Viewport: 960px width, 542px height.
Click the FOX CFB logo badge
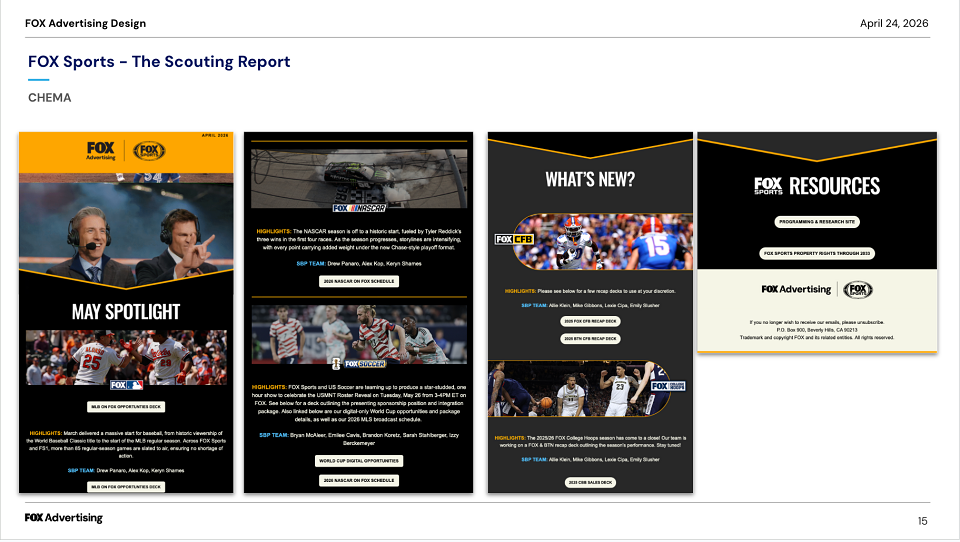point(514,239)
